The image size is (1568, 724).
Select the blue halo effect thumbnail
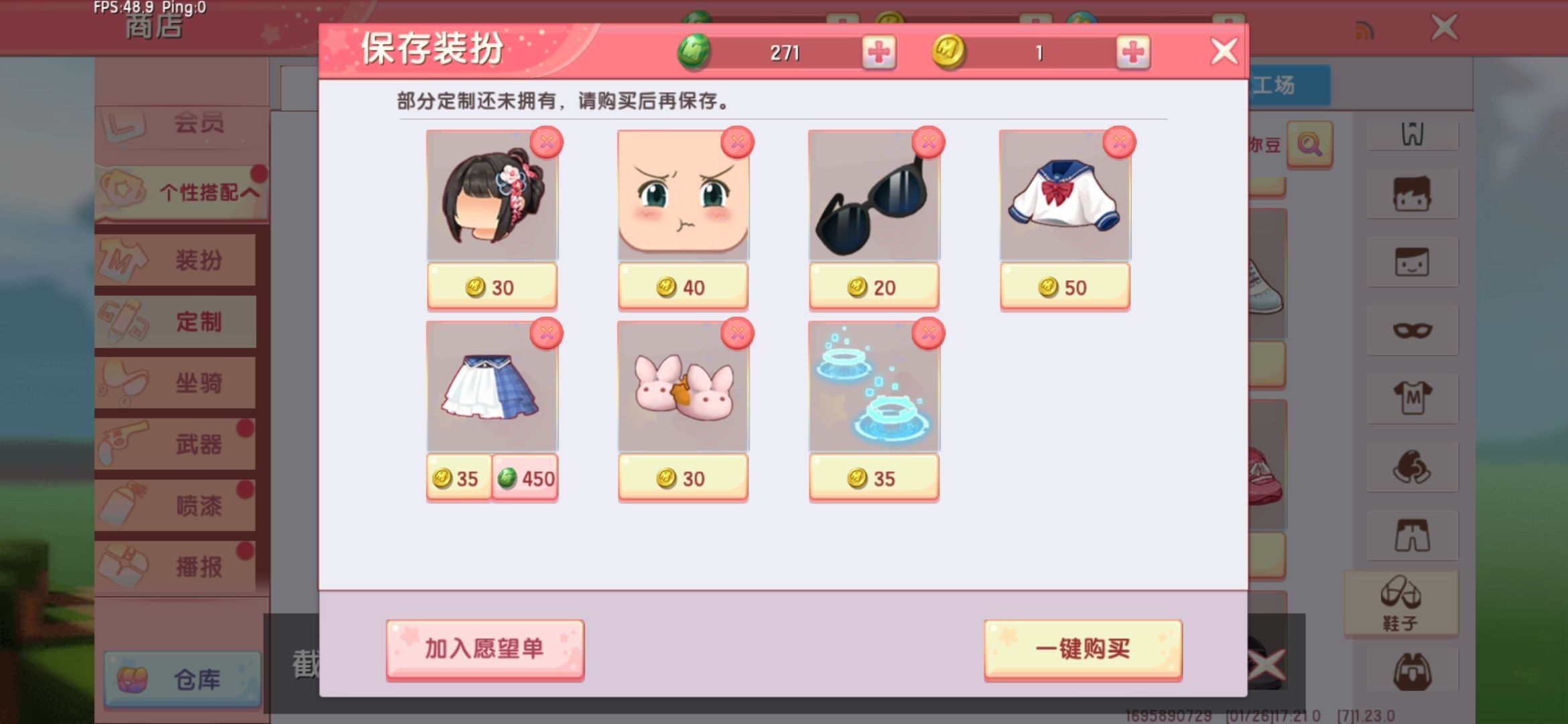[x=874, y=386]
